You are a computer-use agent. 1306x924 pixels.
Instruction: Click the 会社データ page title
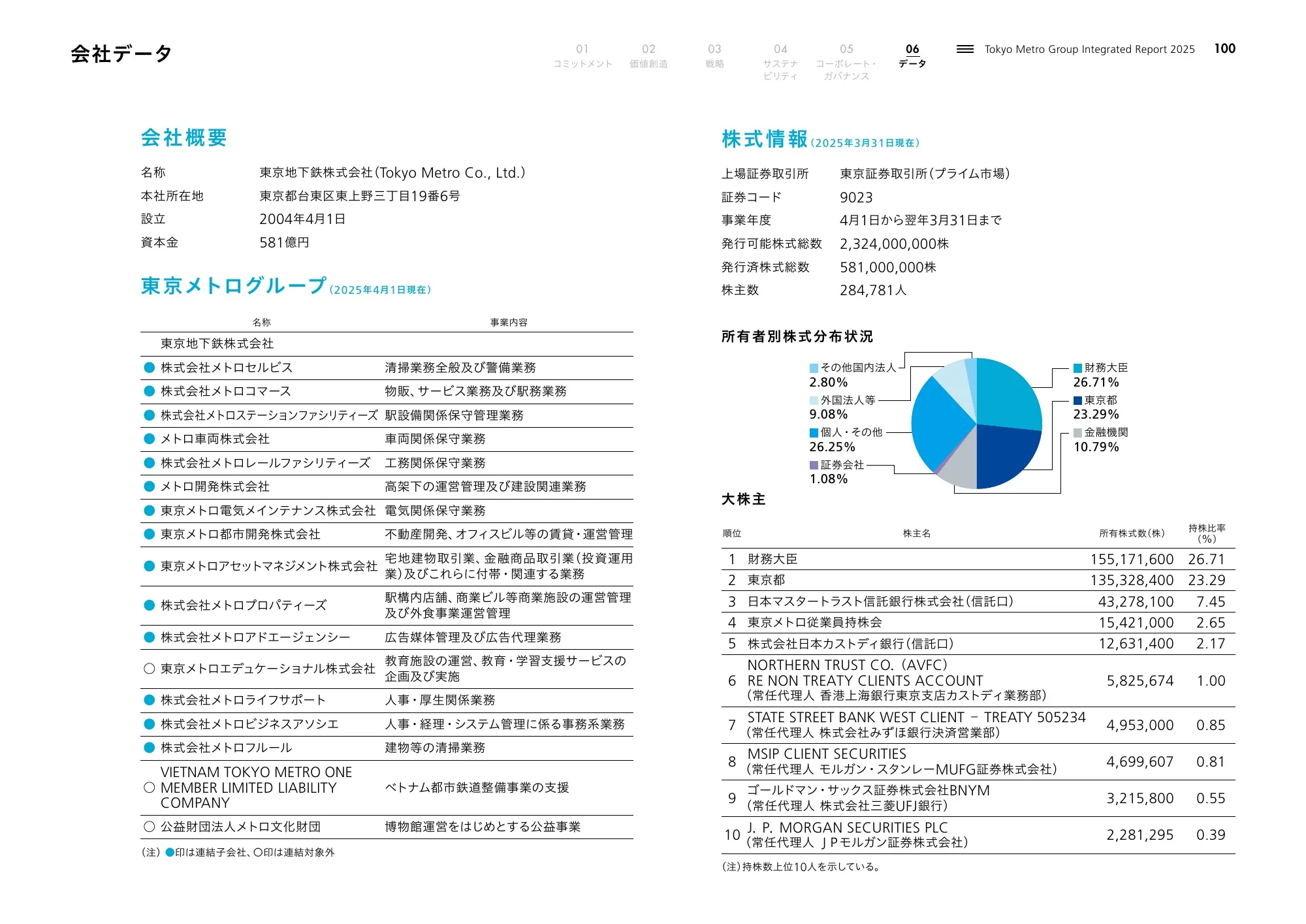(121, 54)
